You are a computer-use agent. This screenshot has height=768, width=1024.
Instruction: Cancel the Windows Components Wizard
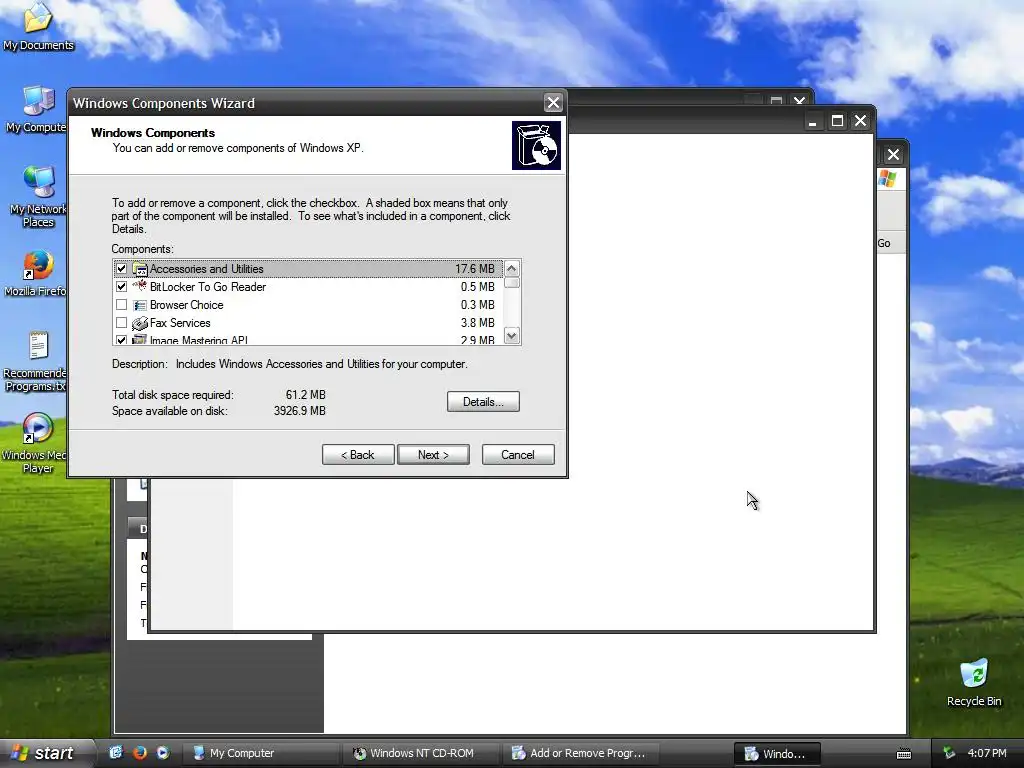[x=518, y=455]
